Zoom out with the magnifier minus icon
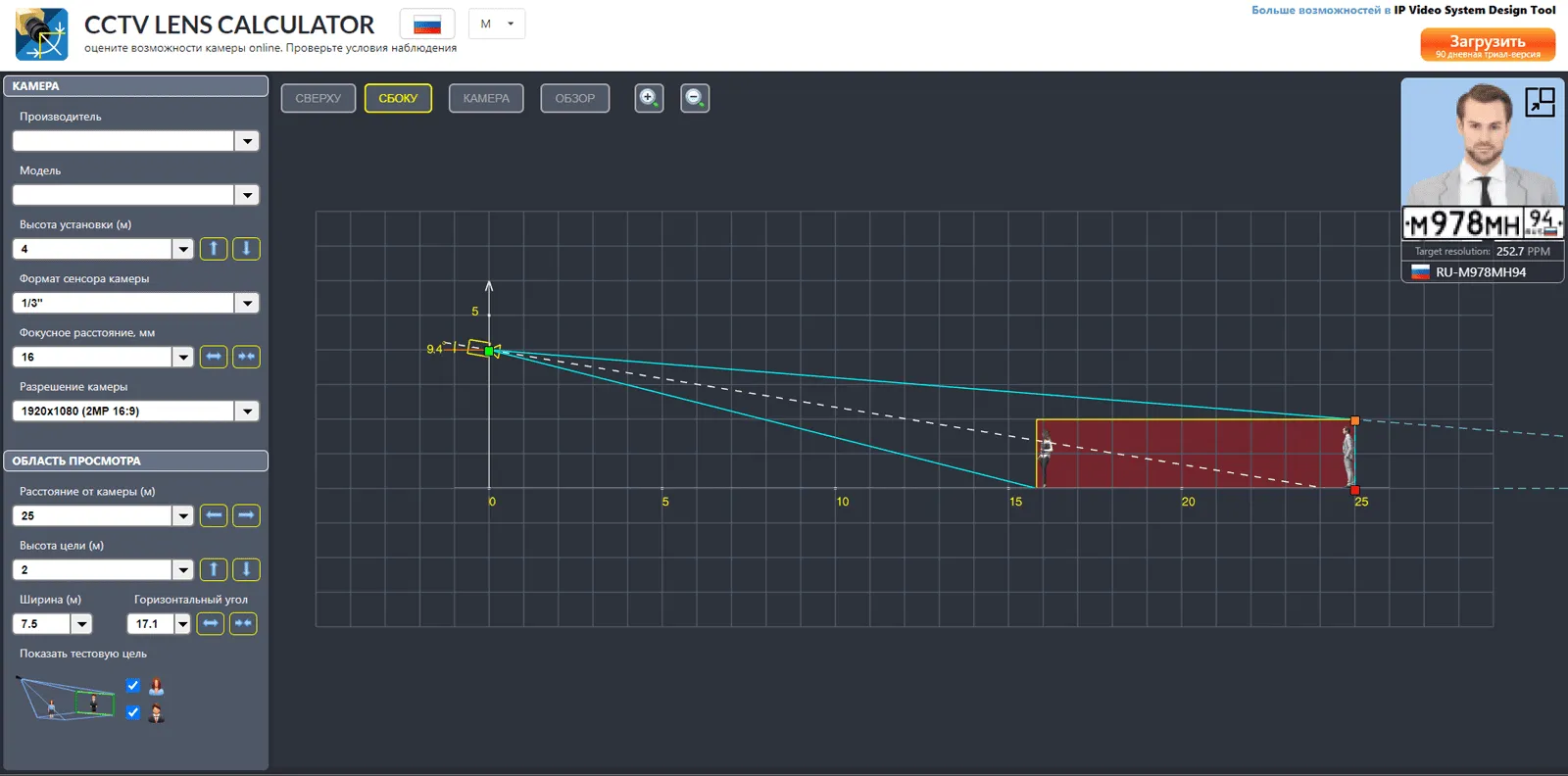 click(695, 98)
